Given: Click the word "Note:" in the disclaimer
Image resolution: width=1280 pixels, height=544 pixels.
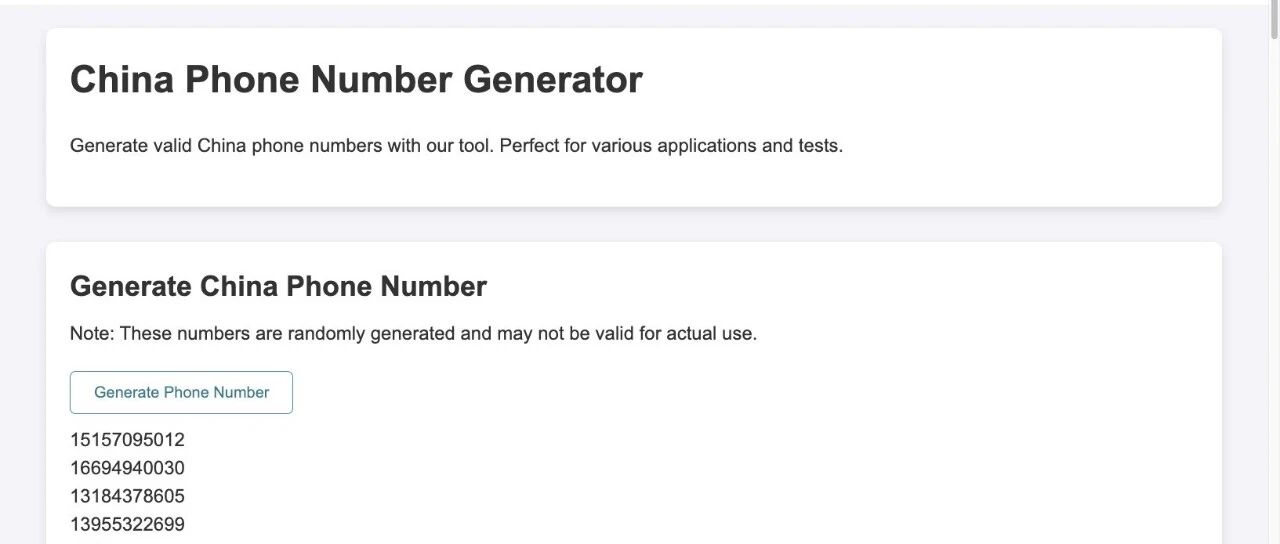Looking at the screenshot, I should pyautogui.click(x=92, y=334).
